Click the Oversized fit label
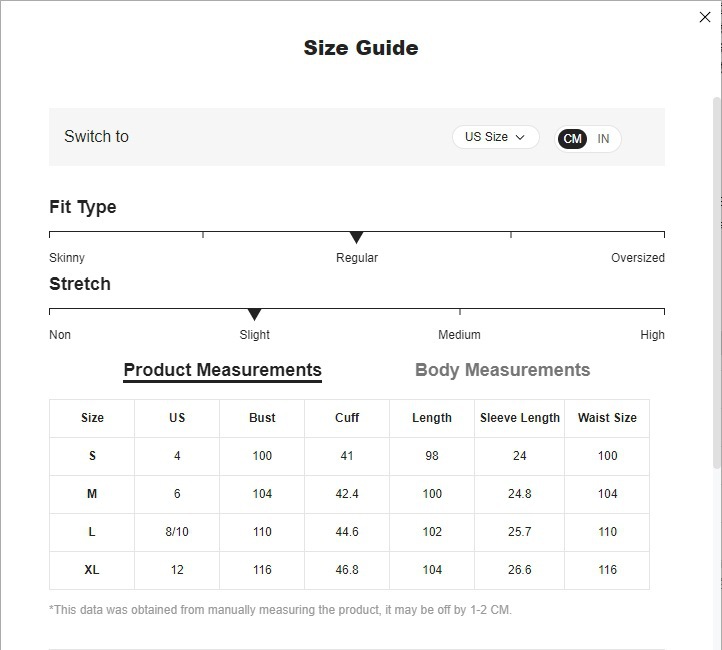The image size is (722, 650). 637,258
